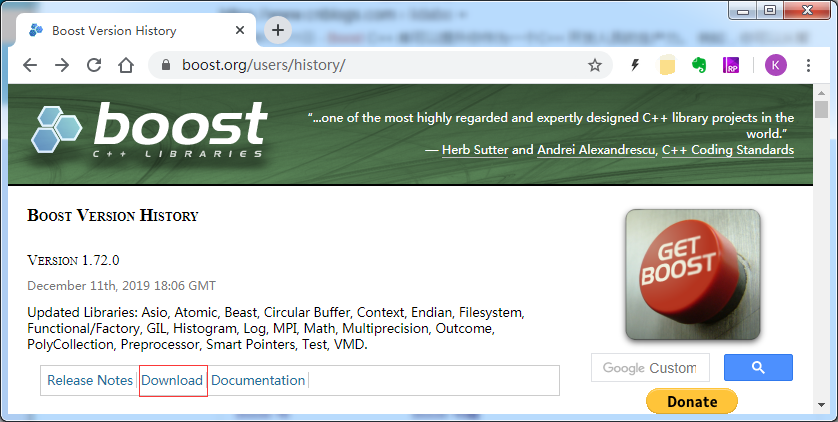Click the Boost Version History heading
This screenshot has height=422, width=838.
click(x=113, y=215)
